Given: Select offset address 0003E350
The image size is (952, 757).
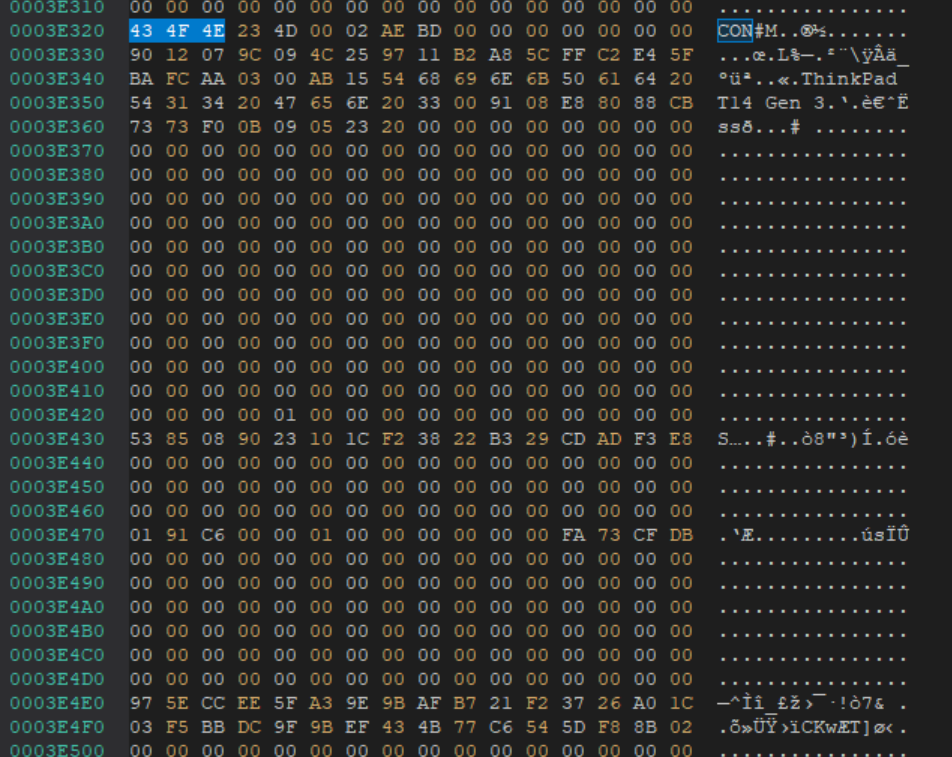Looking at the screenshot, I should pos(57,103).
